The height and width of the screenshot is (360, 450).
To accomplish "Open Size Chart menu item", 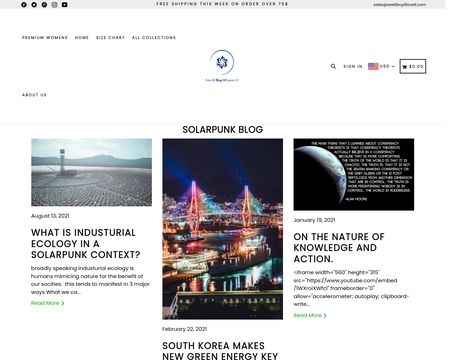I will pyautogui.click(x=110, y=38).
